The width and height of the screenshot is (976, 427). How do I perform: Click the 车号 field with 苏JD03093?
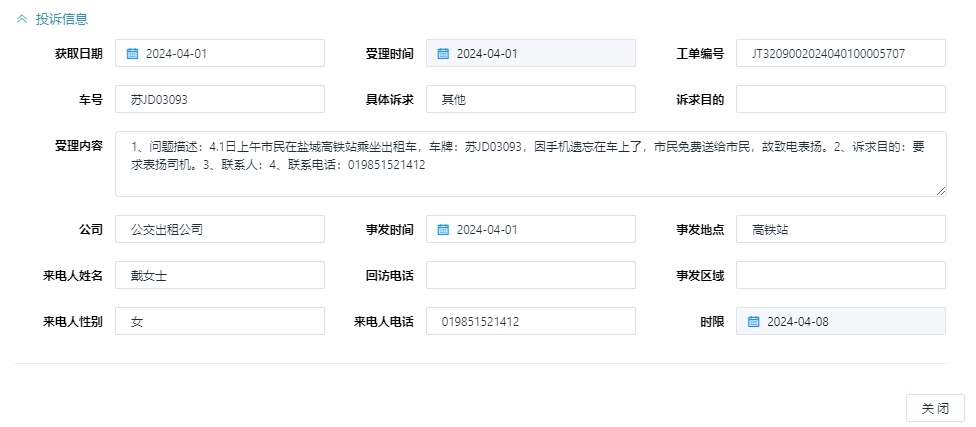point(220,100)
